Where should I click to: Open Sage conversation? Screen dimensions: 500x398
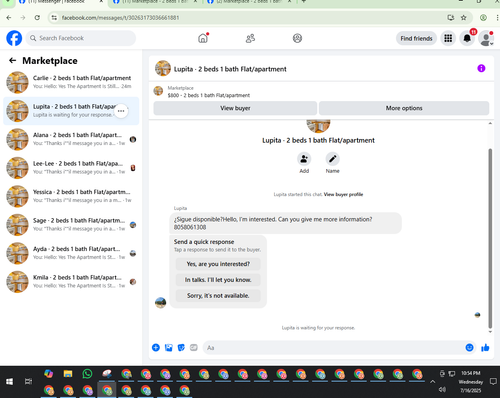click(71, 225)
